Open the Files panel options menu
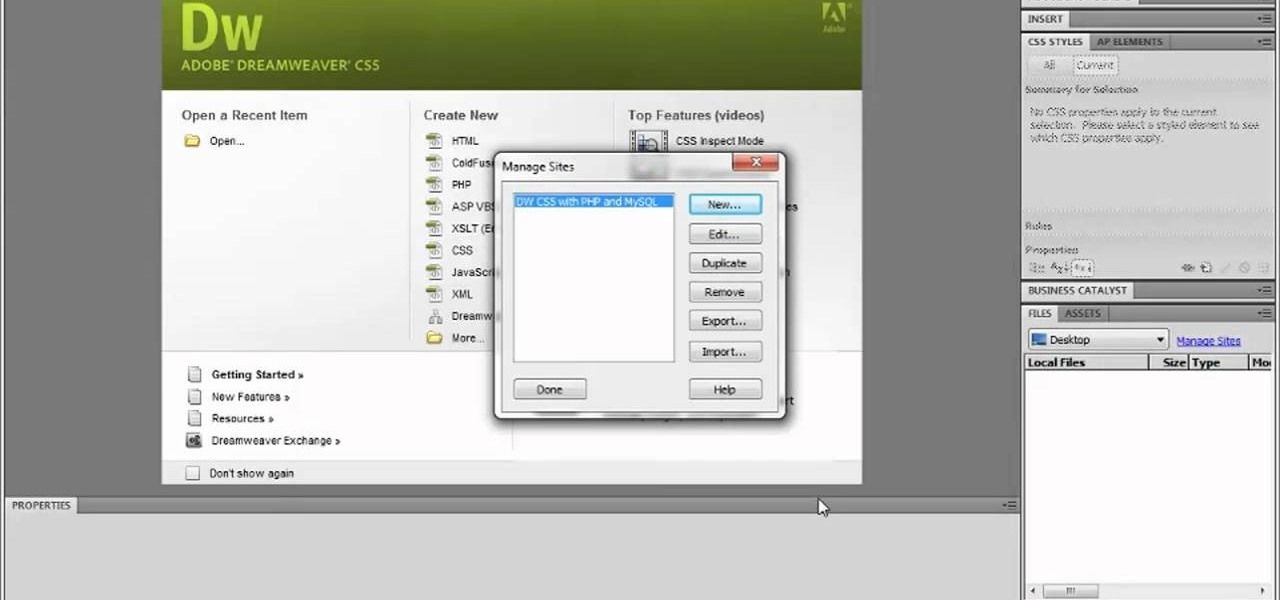Screen dimensions: 1280x600 tap(1266, 314)
